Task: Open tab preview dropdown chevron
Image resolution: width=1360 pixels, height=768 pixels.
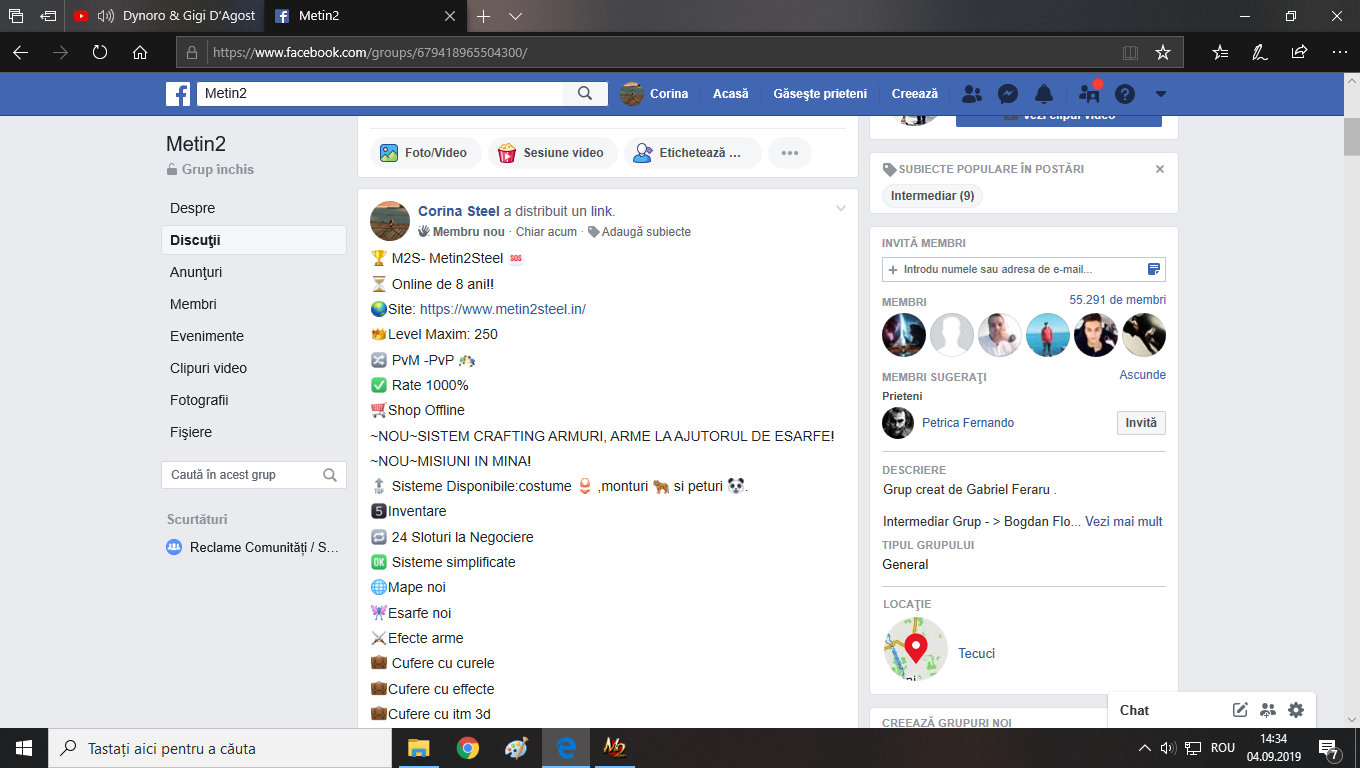Action: click(x=516, y=16)
